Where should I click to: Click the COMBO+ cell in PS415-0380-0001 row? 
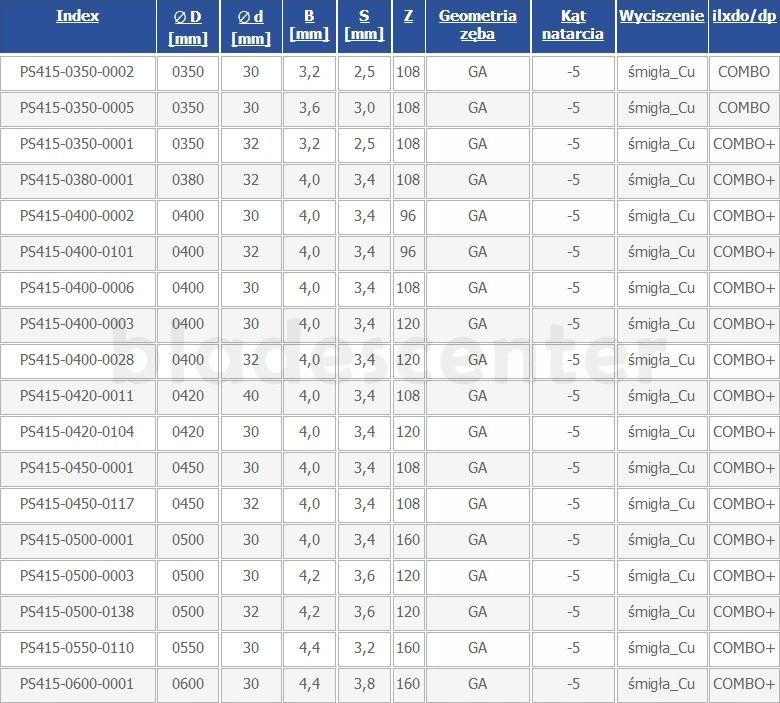pyautogui.click(x=744, y=180)
